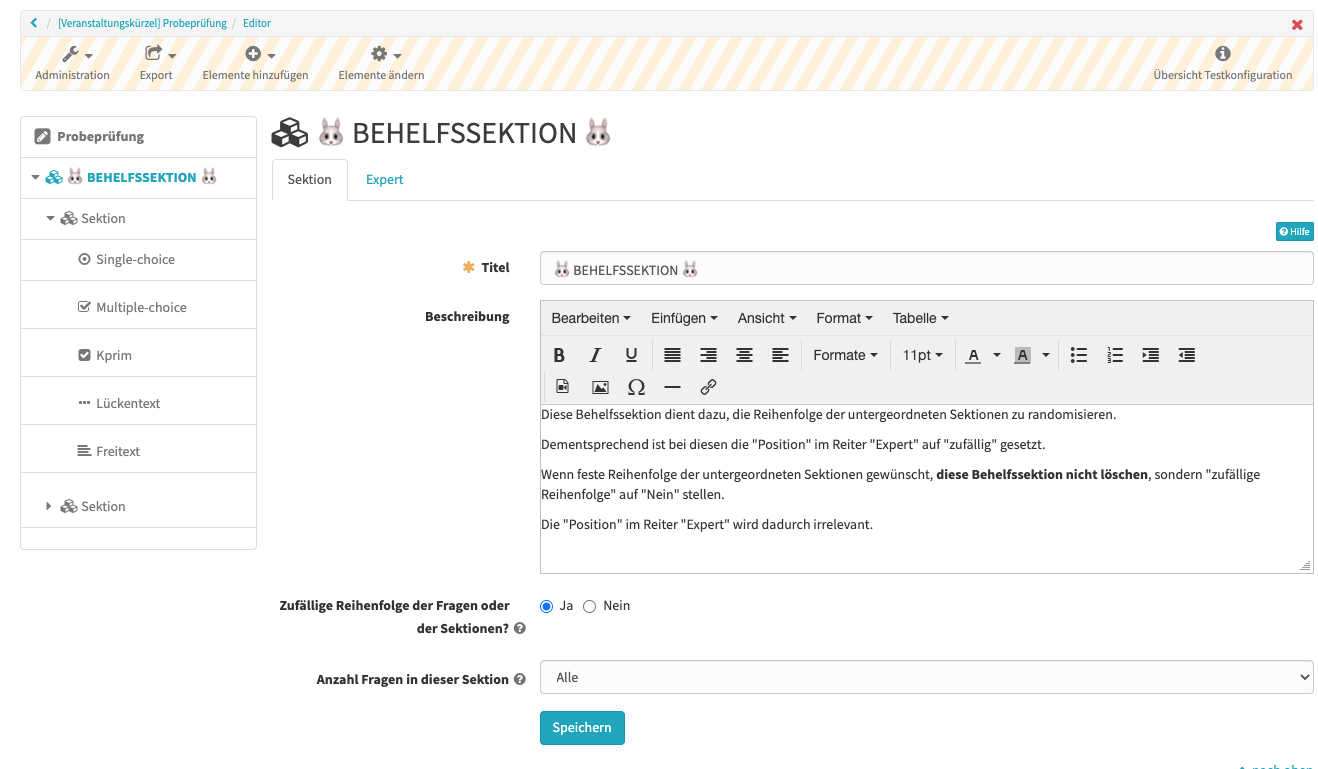Insert a link using the chain icon

tap(709, 386)
